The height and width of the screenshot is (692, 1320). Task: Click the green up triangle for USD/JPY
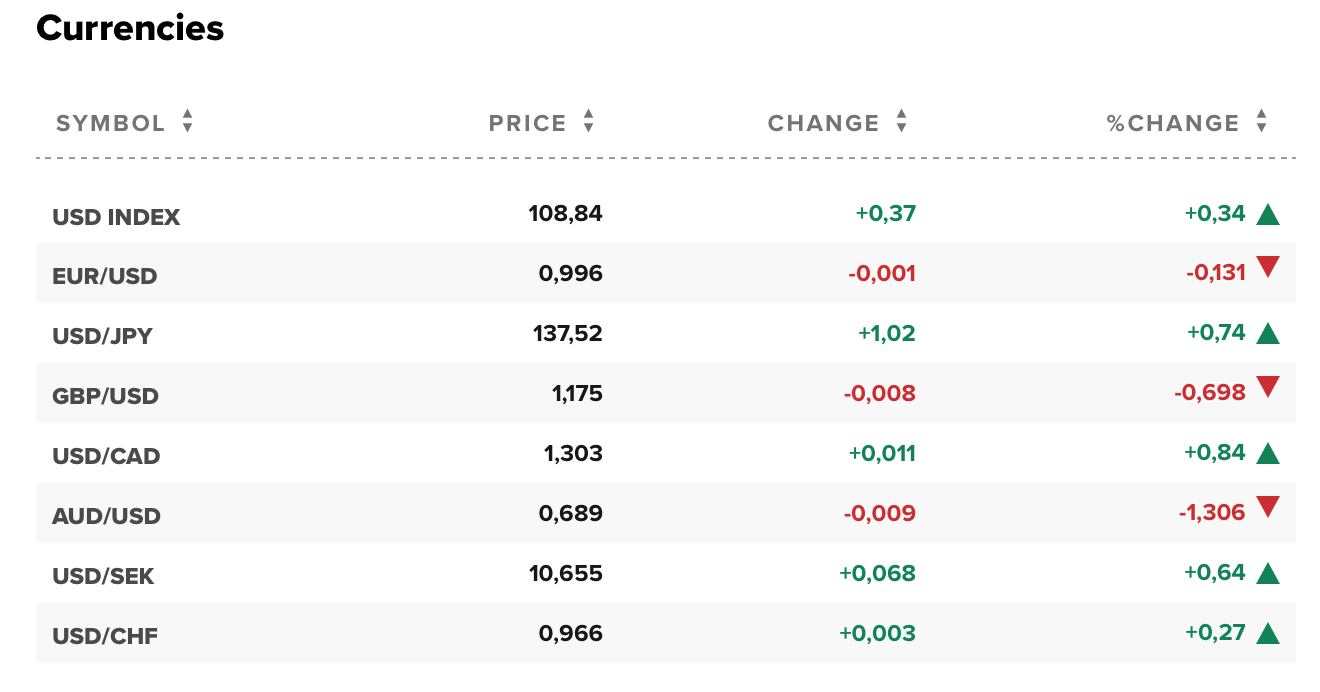pyautogui.click(x=1268, y=333)
